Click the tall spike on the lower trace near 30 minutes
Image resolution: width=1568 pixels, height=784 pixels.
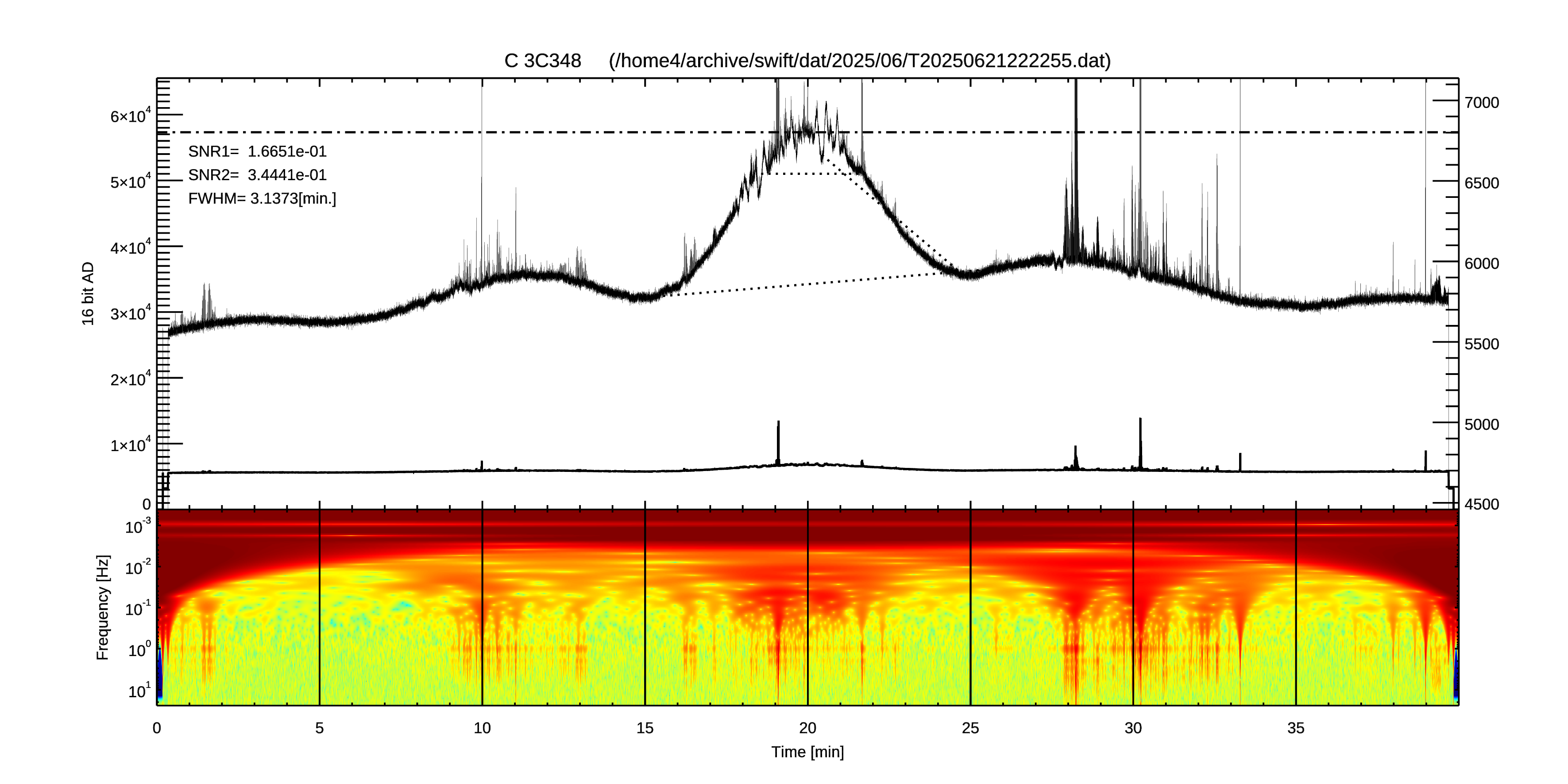tap(1140, 443)
